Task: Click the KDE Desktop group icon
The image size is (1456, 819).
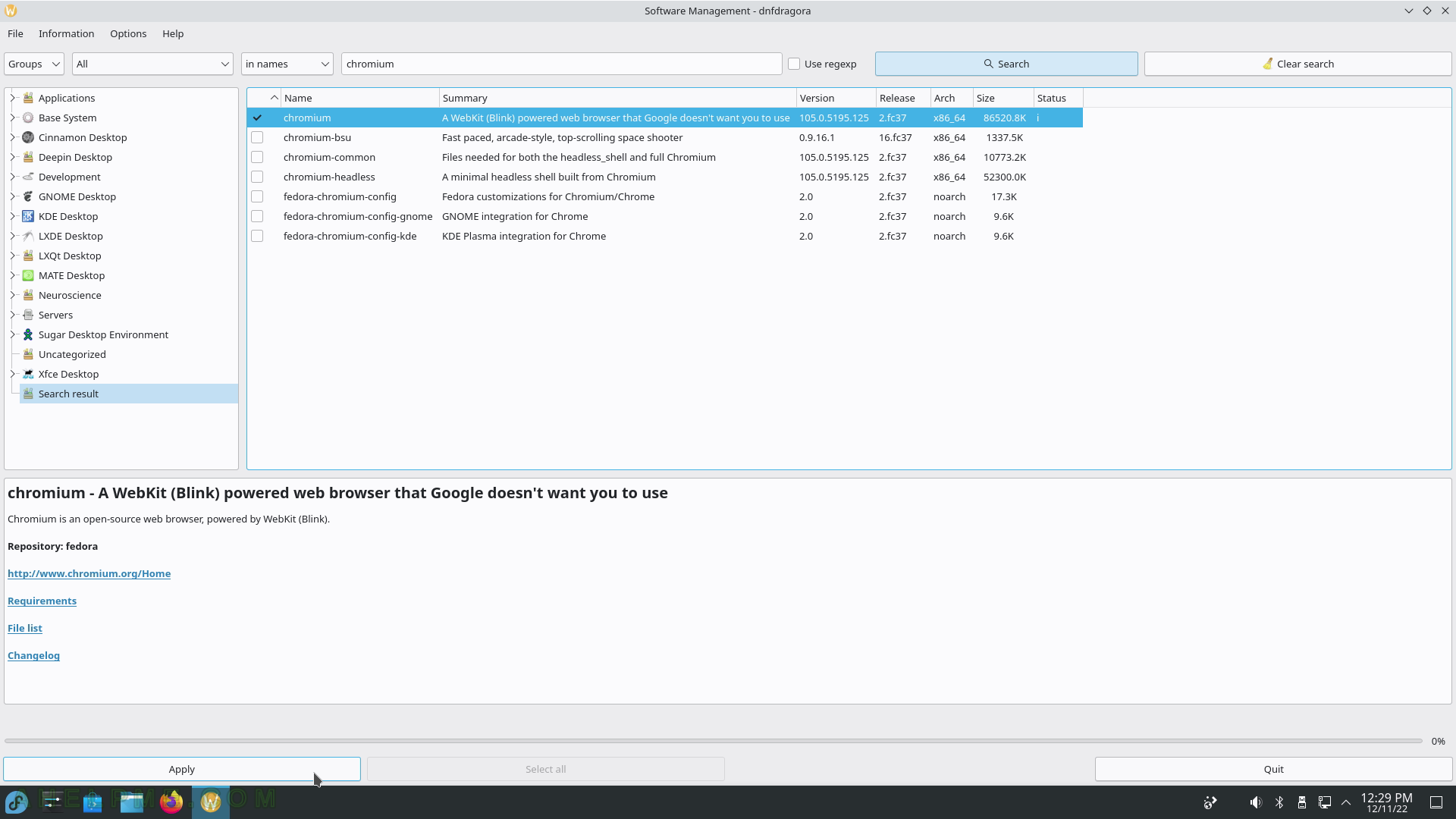Action: [x=28, y=216]
